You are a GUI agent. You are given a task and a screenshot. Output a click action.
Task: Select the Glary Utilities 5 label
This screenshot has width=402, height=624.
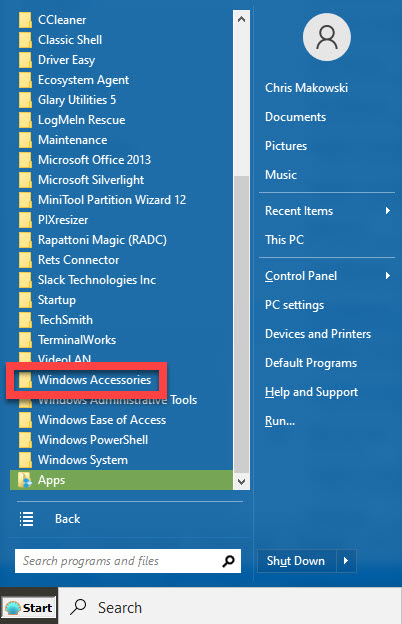77,100
